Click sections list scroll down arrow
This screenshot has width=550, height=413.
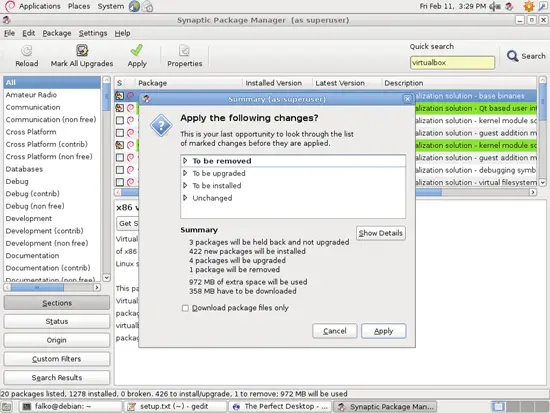coord(107,278)
